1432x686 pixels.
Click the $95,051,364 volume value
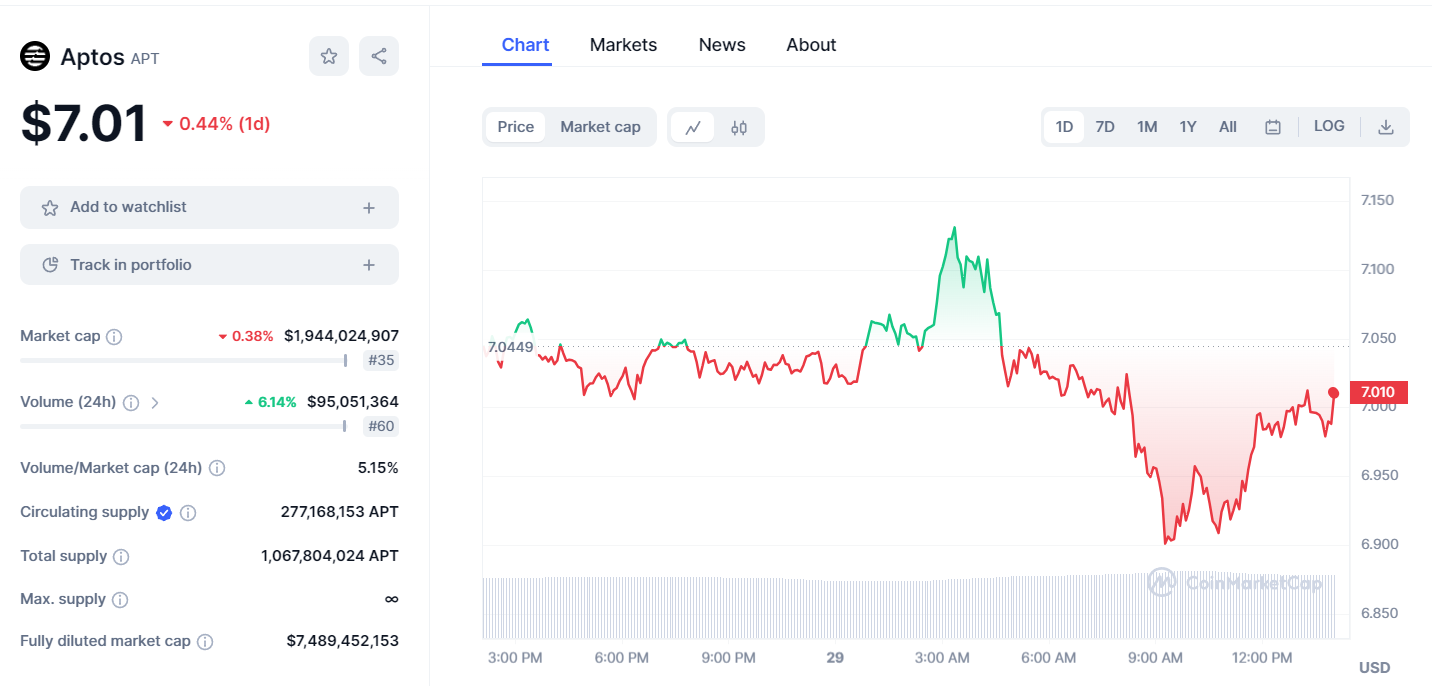(353, 402)
